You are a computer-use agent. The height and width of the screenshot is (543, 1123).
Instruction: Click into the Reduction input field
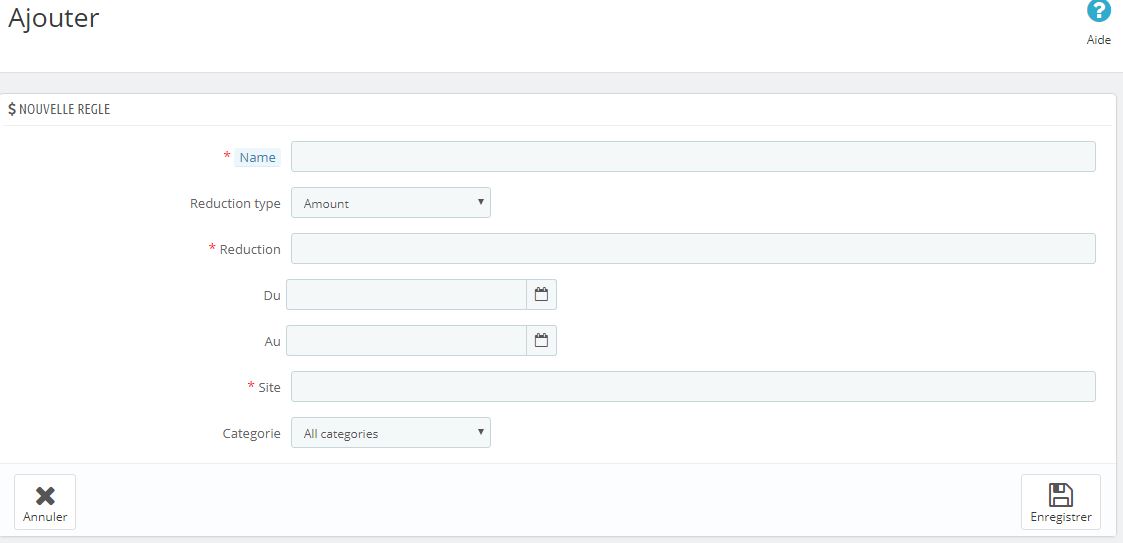(x=693, y=249)
